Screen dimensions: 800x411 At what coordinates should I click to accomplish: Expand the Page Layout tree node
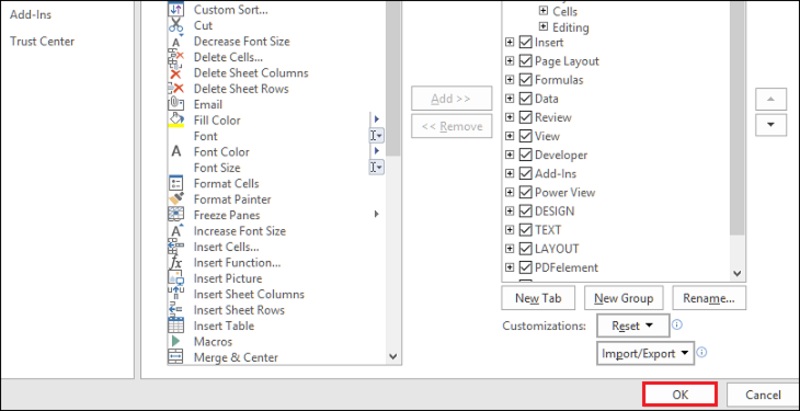[x=509, y=61]
